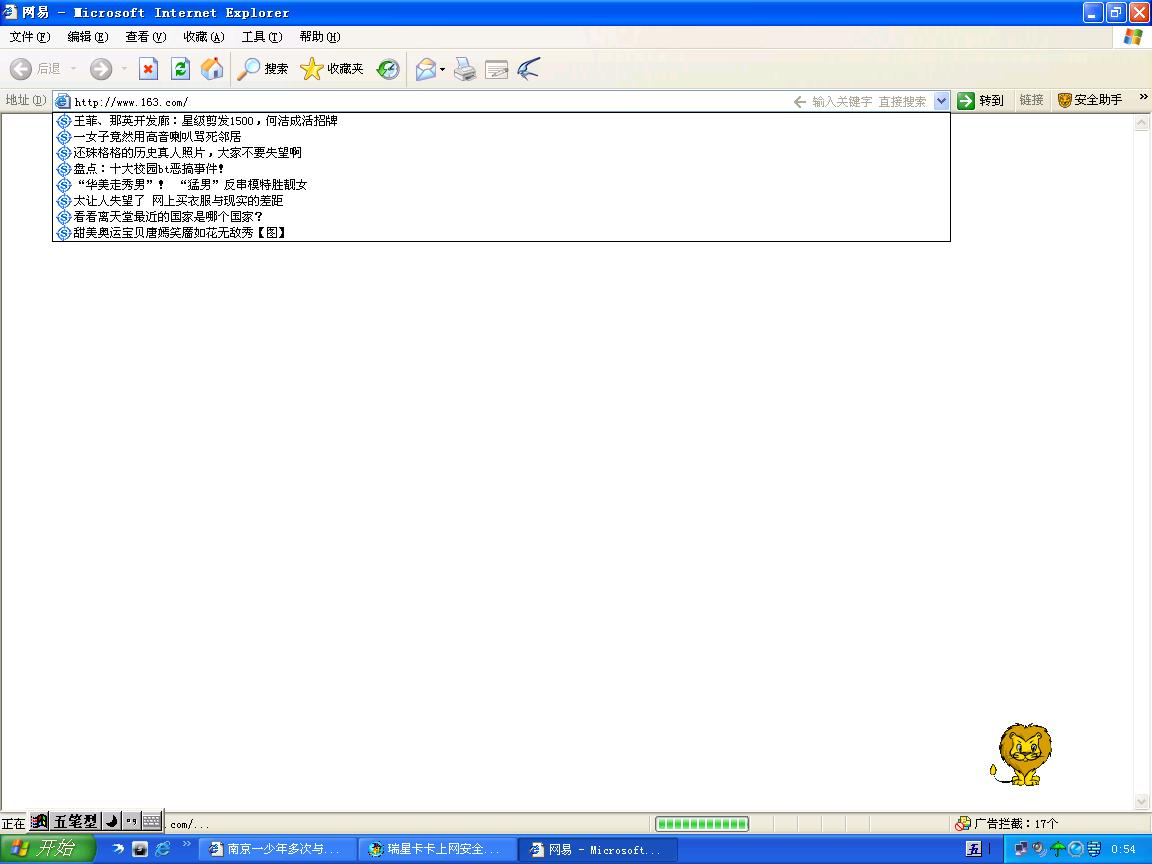
Task: Refresh the page with green arrows icon
Action: click(180, 69)
